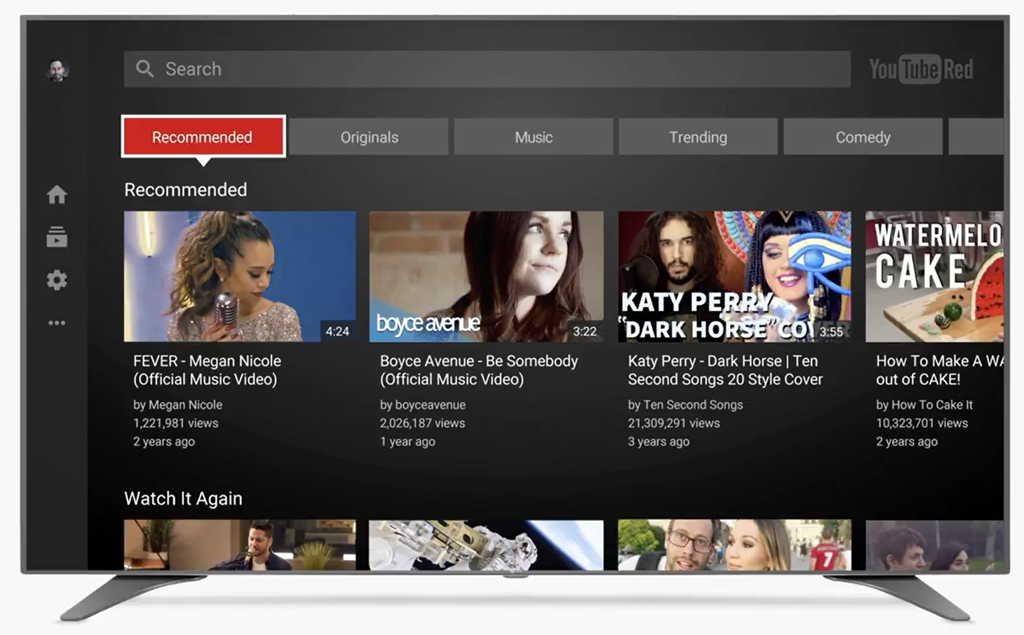Play the FEVER Megan Nicole video thumbnail
1024x635 pixels.
239,276
